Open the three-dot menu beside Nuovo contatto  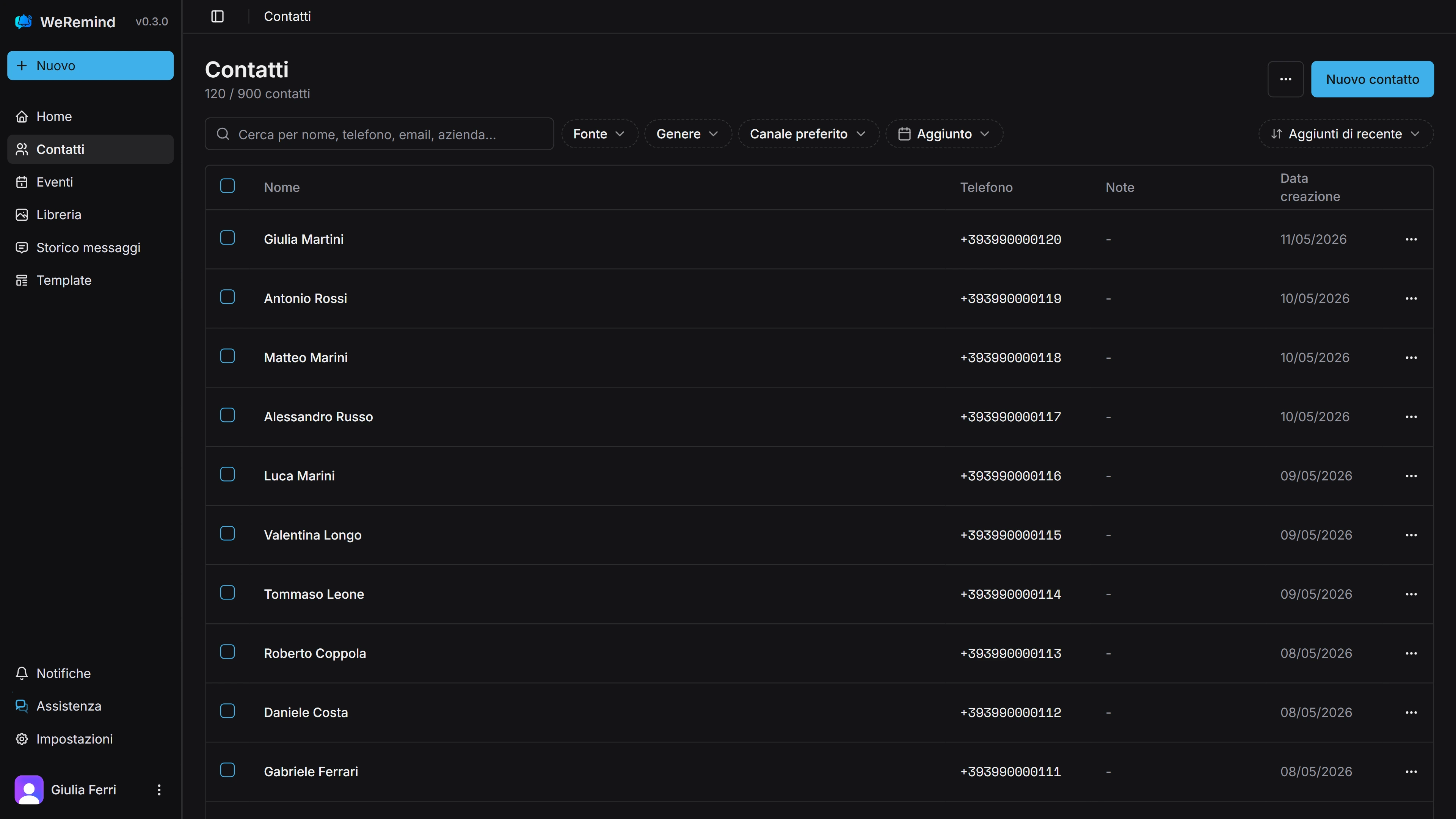pos(1285,79)
